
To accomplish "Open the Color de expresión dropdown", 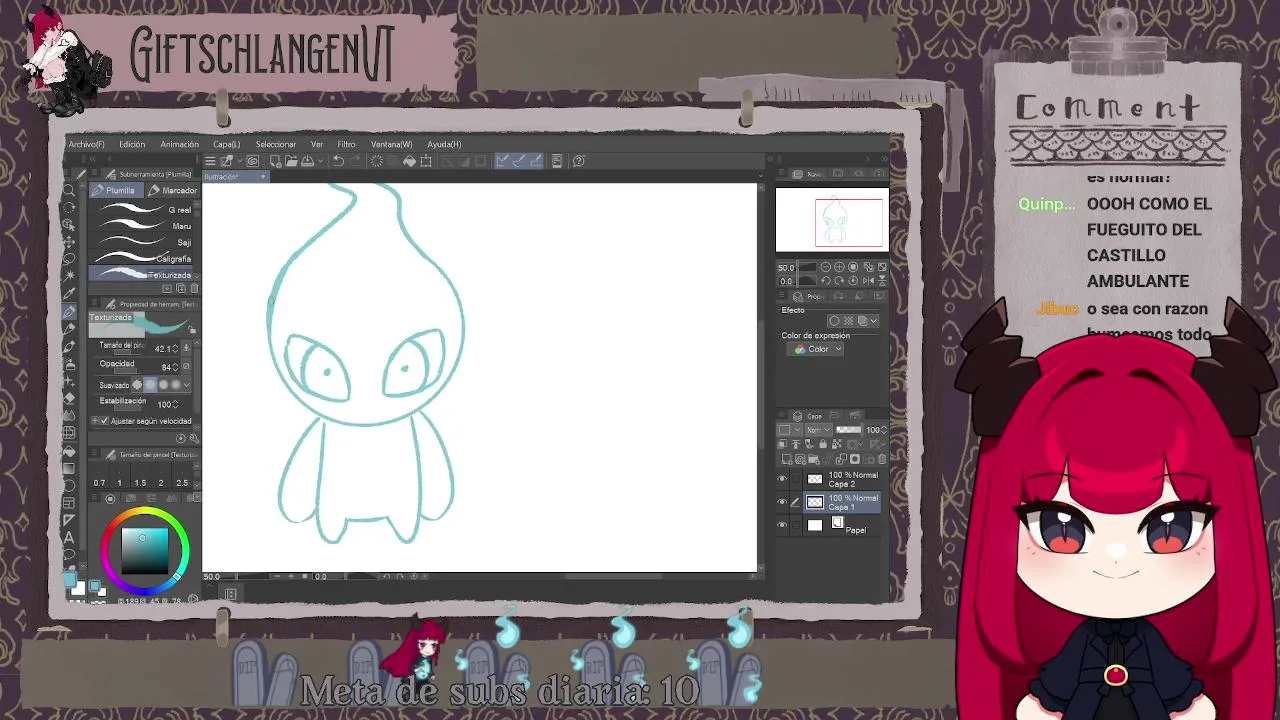I will [x=815, y=349].
